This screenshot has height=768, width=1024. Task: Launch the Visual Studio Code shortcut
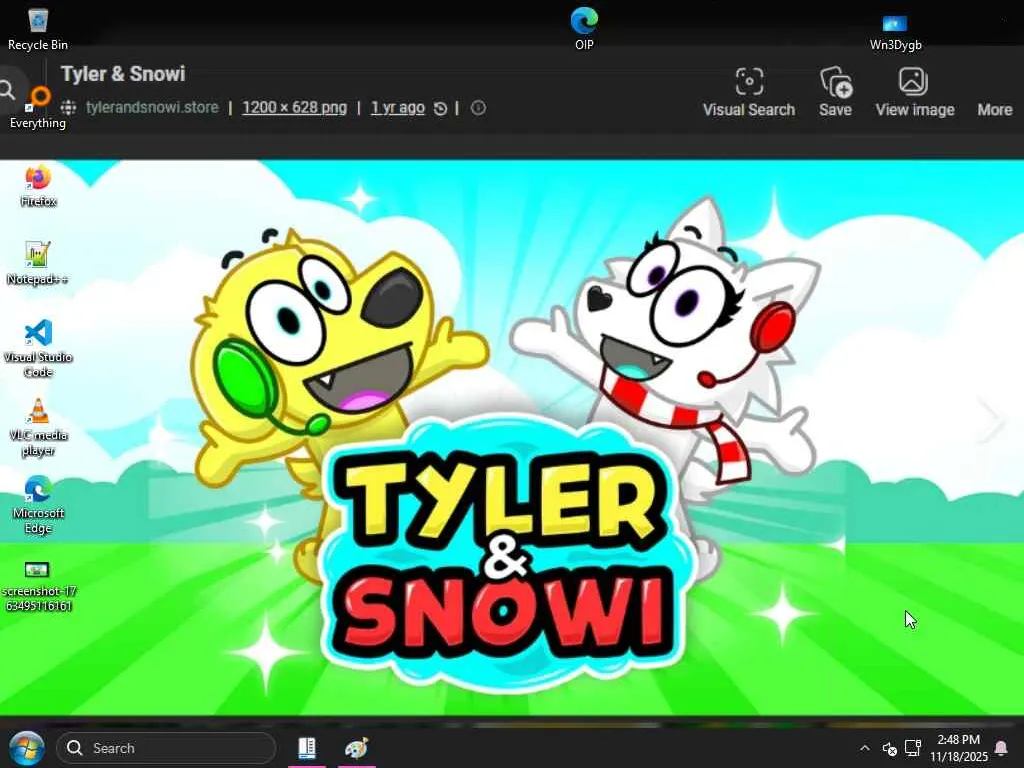point(38,348)
